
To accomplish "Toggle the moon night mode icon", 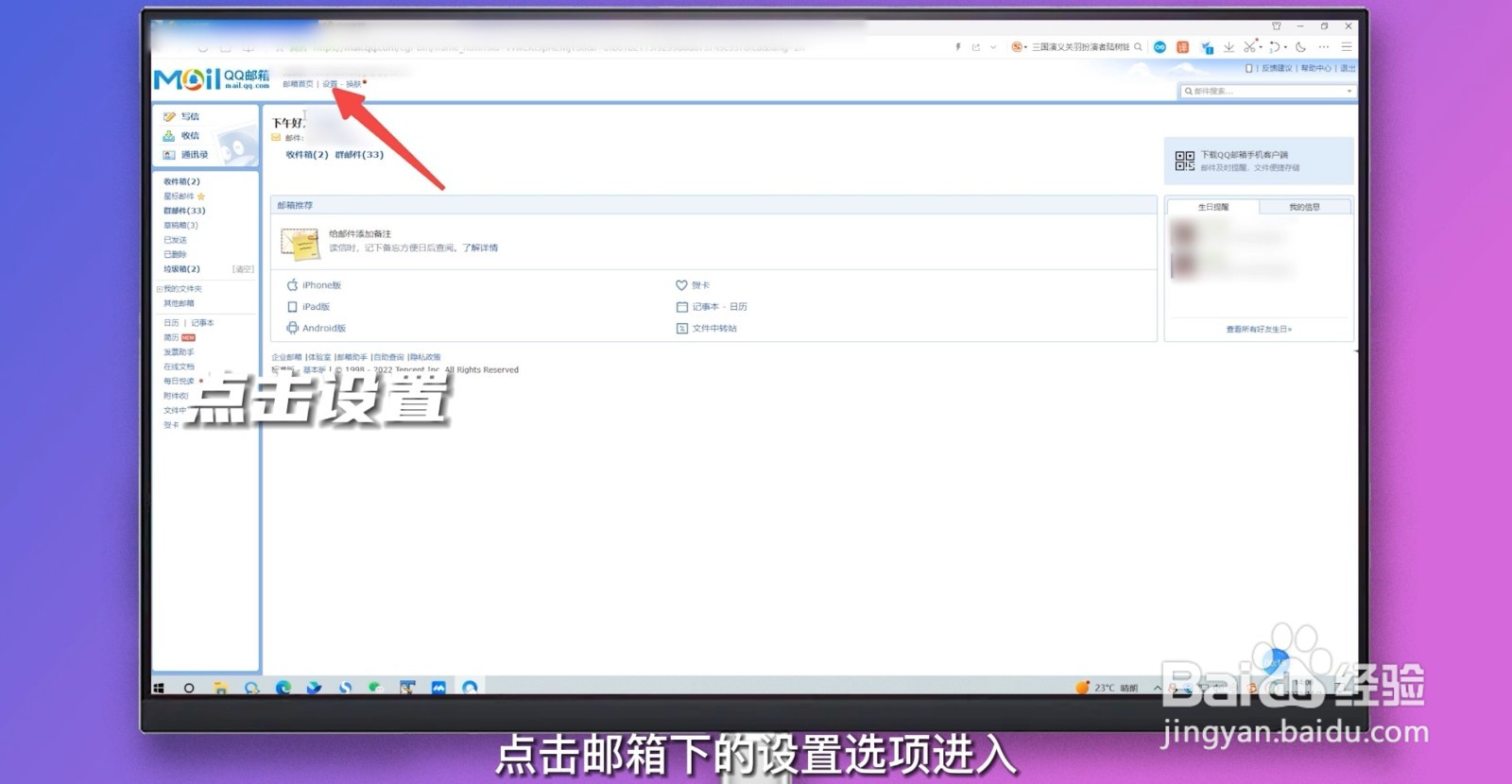I will point(1300,46).
